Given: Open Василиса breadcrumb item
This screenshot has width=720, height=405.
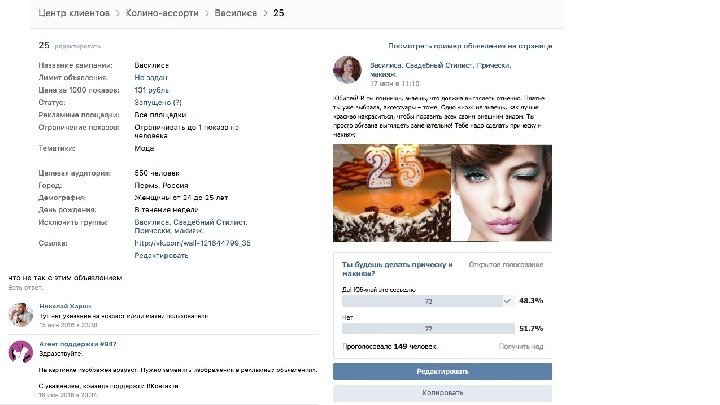Looking at the screenshot, I should coord(236,13).
